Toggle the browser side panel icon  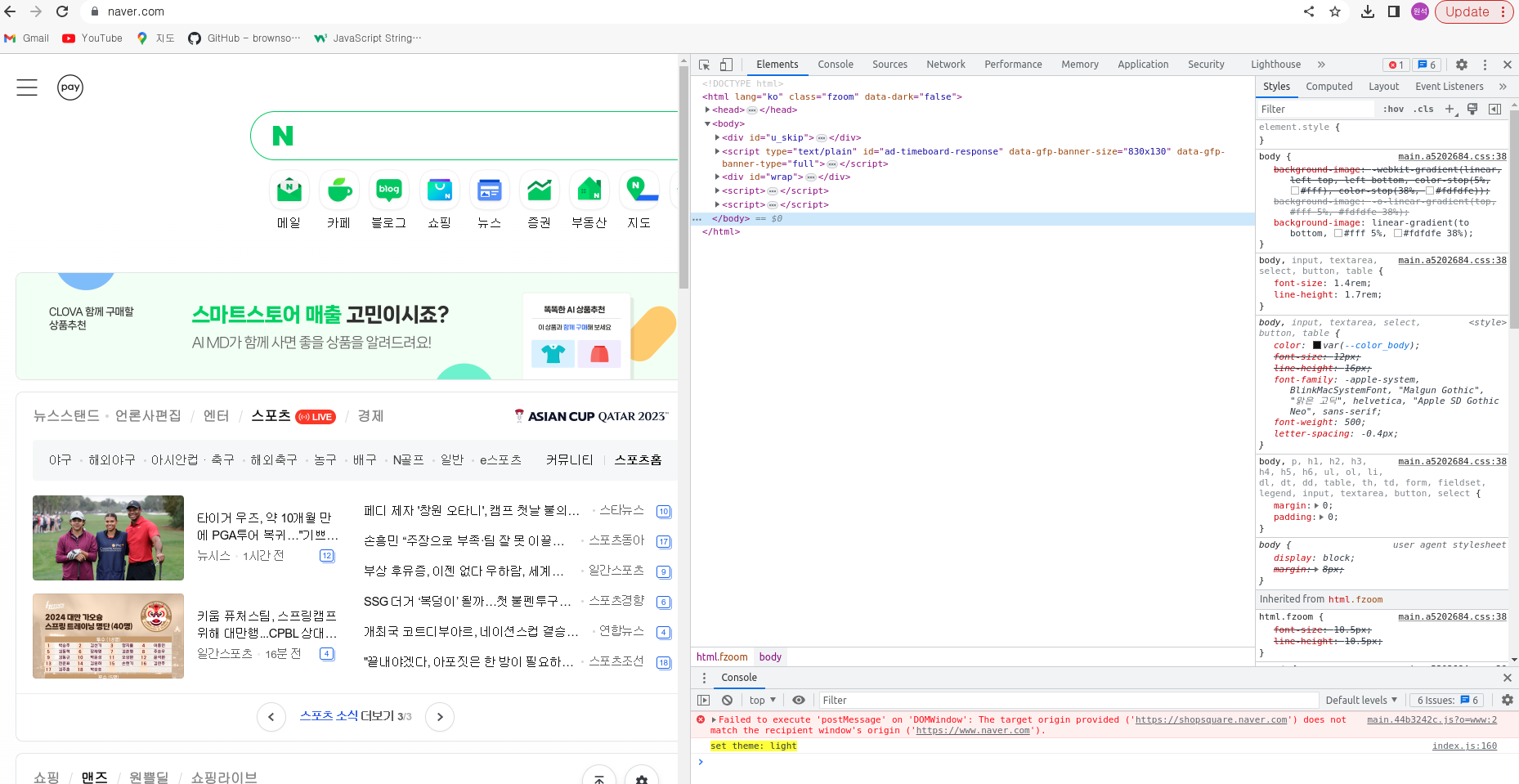point(1394,11)
